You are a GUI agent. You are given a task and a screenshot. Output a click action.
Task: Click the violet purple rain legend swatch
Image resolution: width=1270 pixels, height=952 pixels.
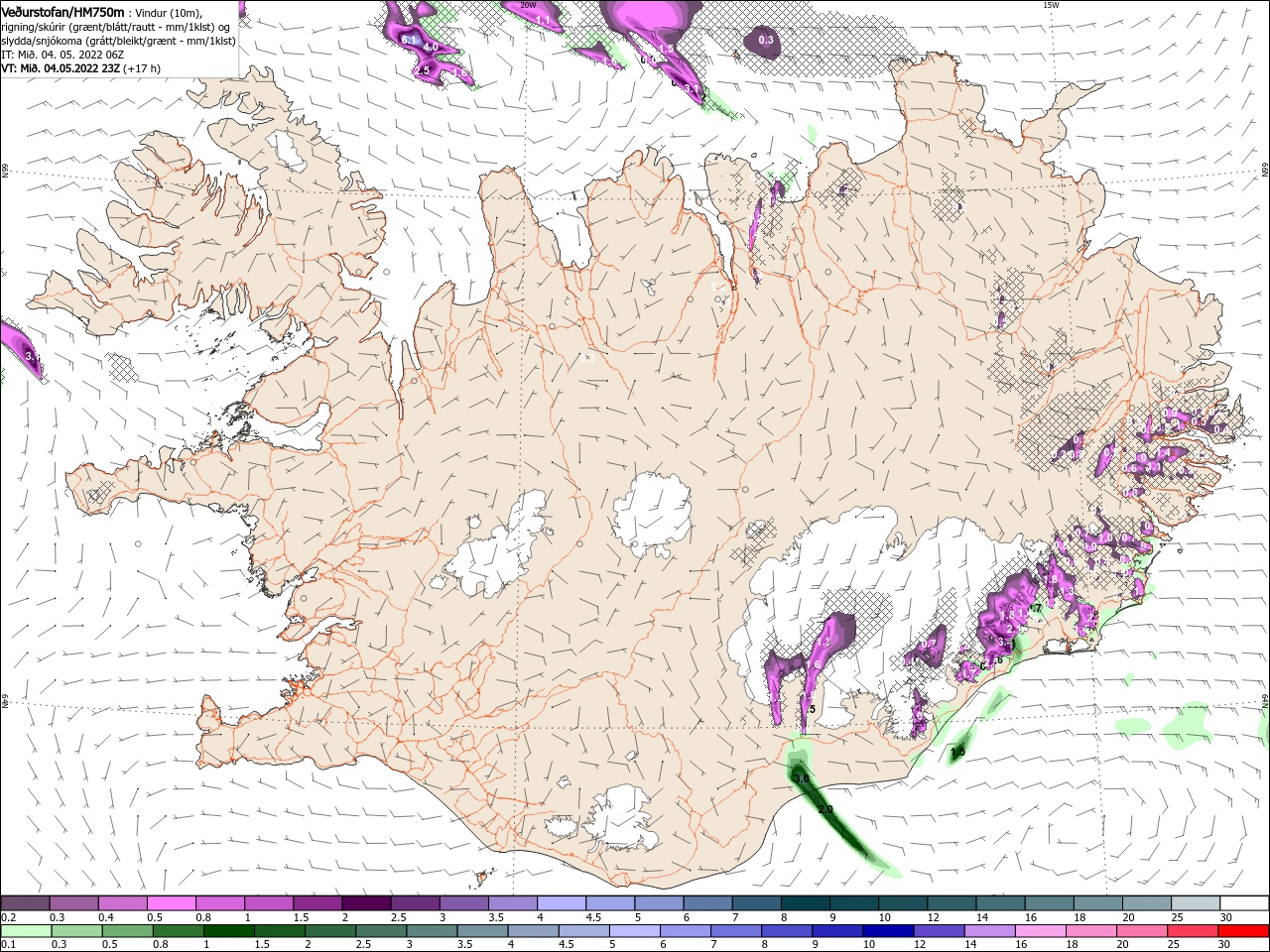[937, 931]
